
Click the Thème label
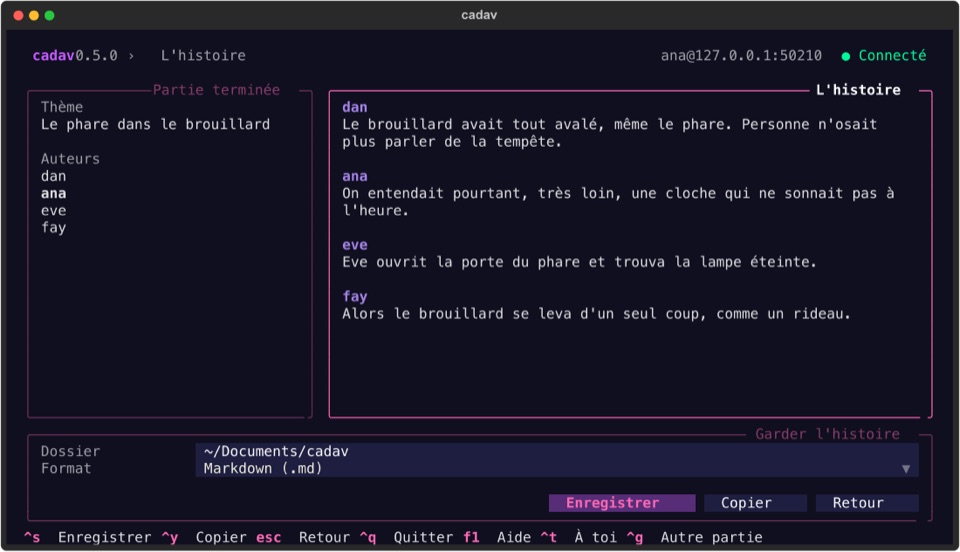point(62,107)
